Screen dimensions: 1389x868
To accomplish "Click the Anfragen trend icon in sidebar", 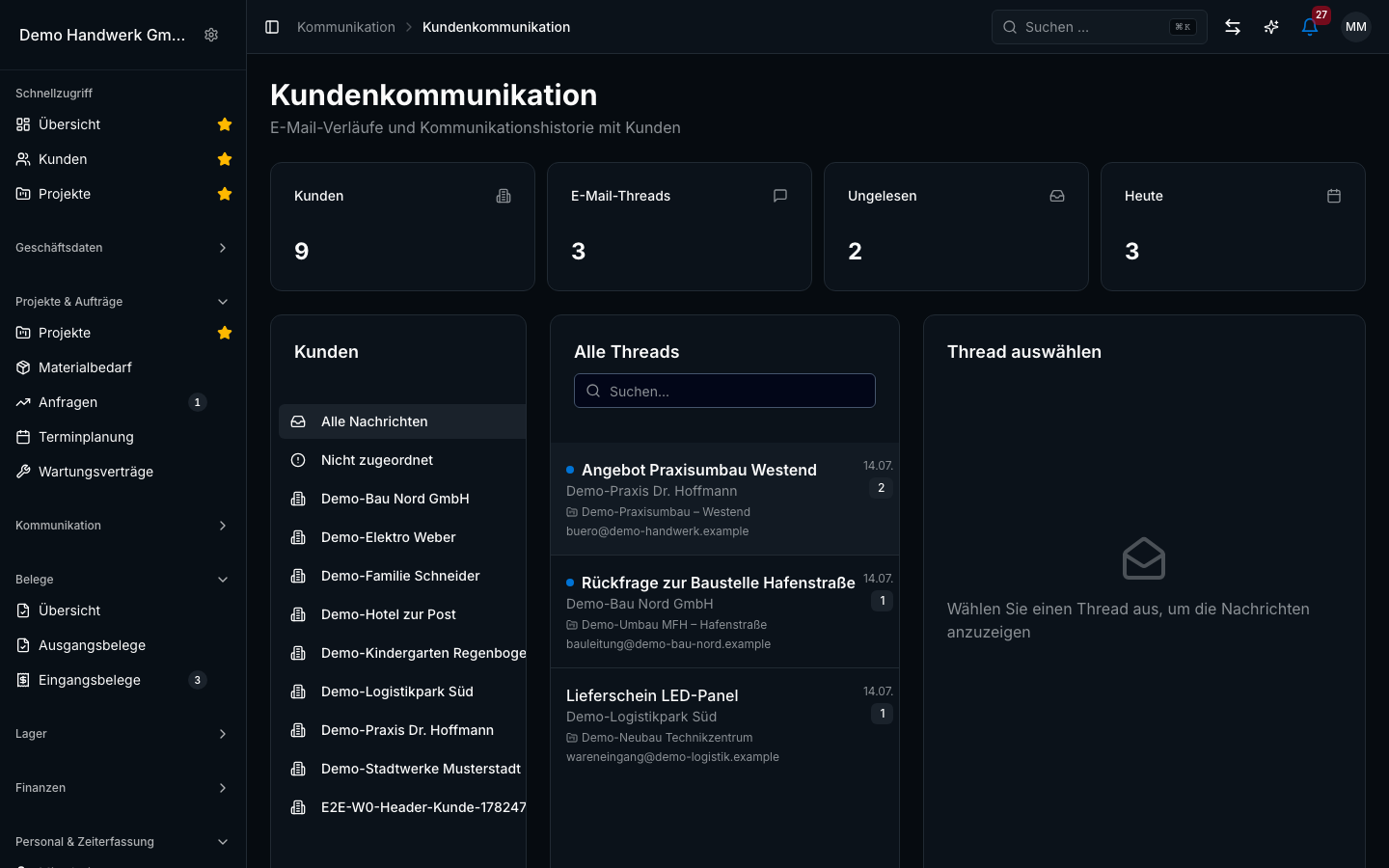I will (x=23, y=402).
